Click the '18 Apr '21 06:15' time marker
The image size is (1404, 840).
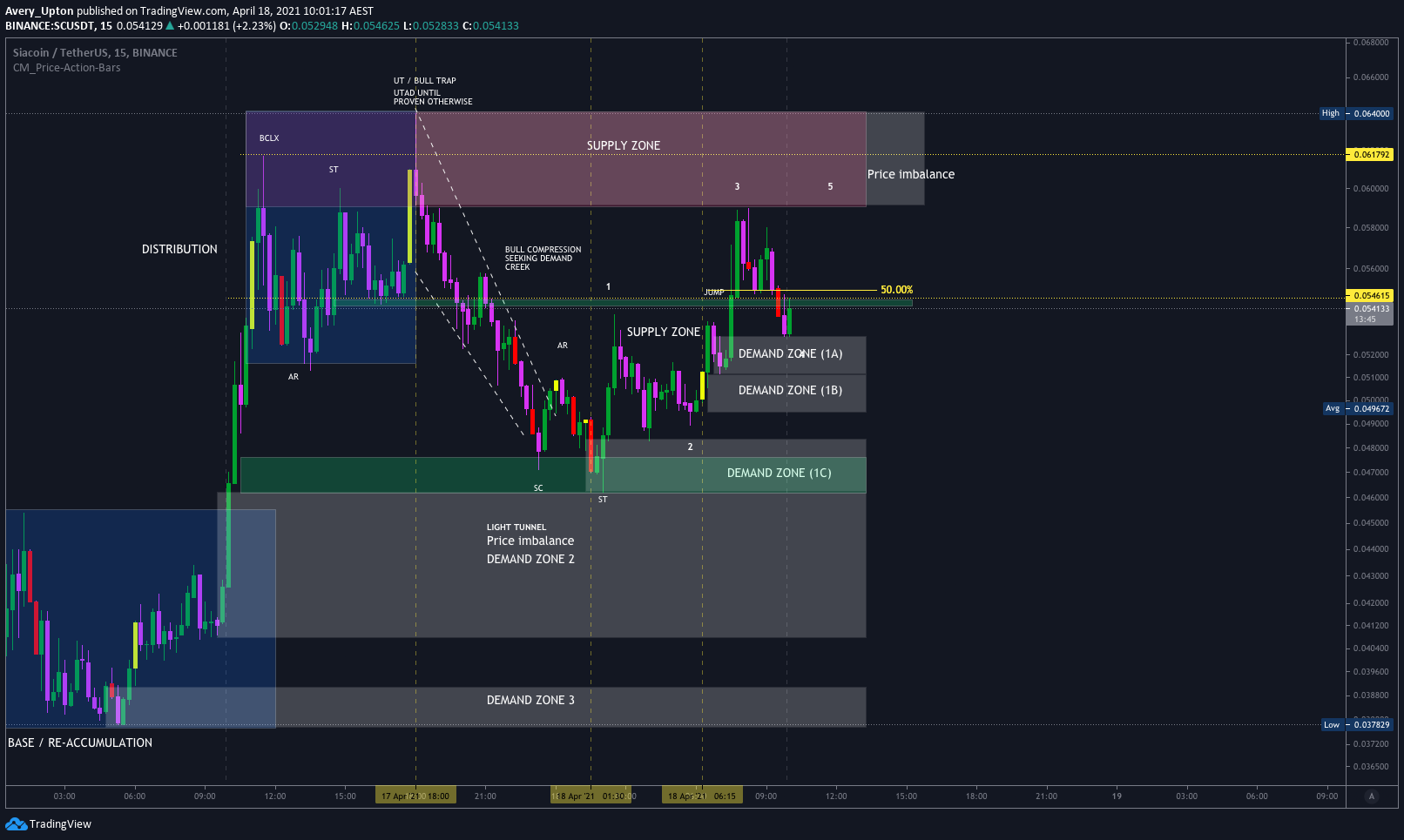702,796
